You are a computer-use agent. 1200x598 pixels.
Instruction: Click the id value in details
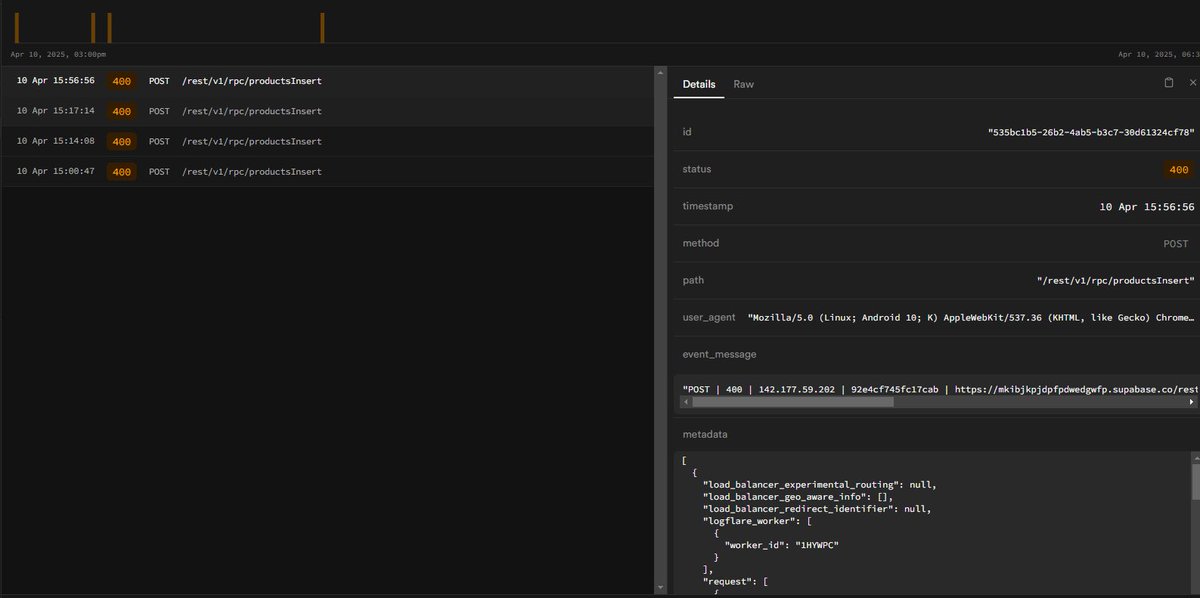tap(1091, 132)
